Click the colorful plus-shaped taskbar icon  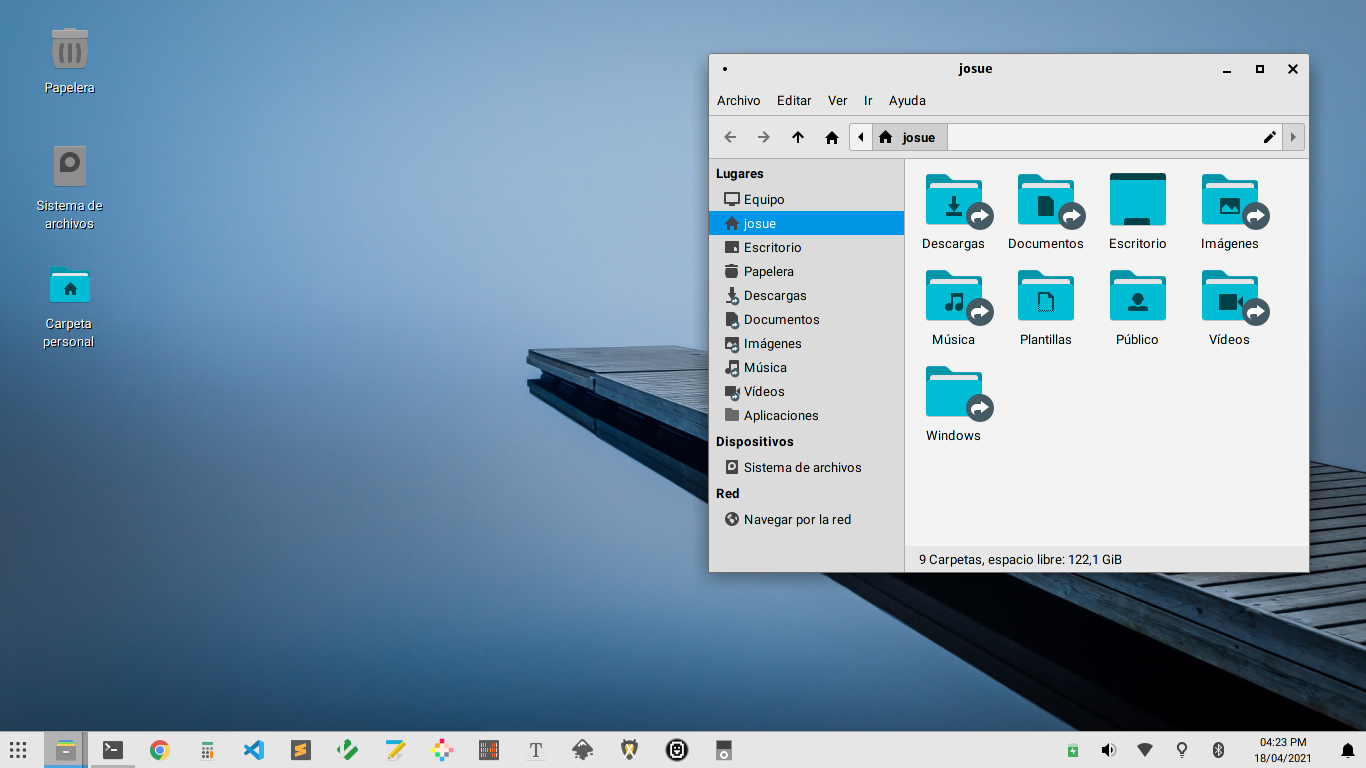coord(442,750)
